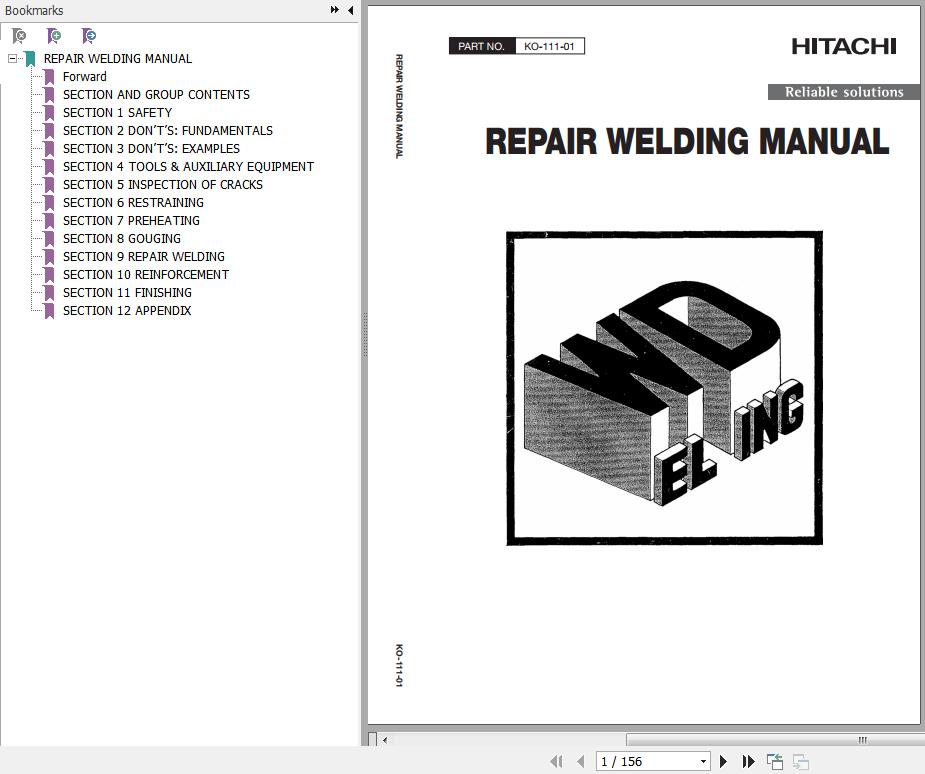Screen dimensions: 925x774
Task: Open SECTION 3 DON'T'S: EXAMPLES
Action: (151, 149)
